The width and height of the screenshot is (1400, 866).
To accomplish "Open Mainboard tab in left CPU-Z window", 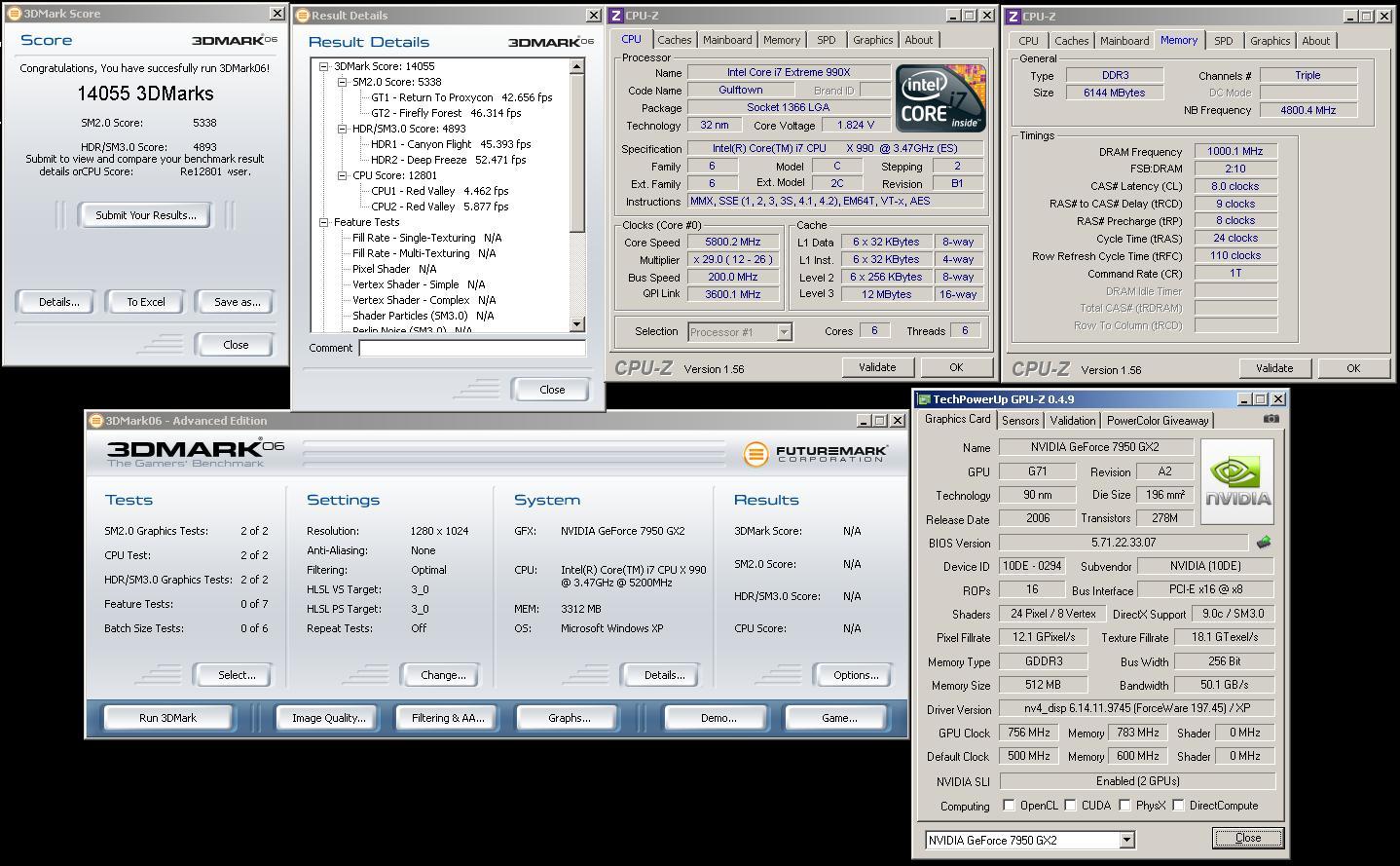I will [727, 40].
